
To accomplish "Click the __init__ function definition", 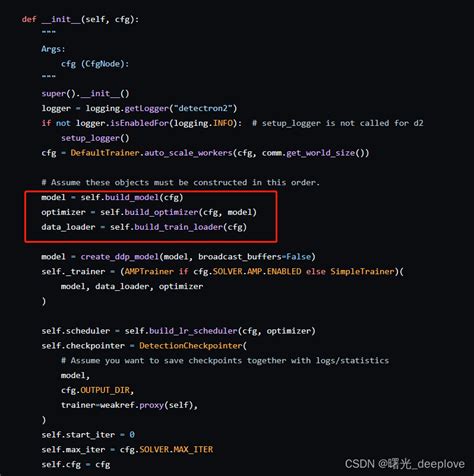I will pos(61,19).
